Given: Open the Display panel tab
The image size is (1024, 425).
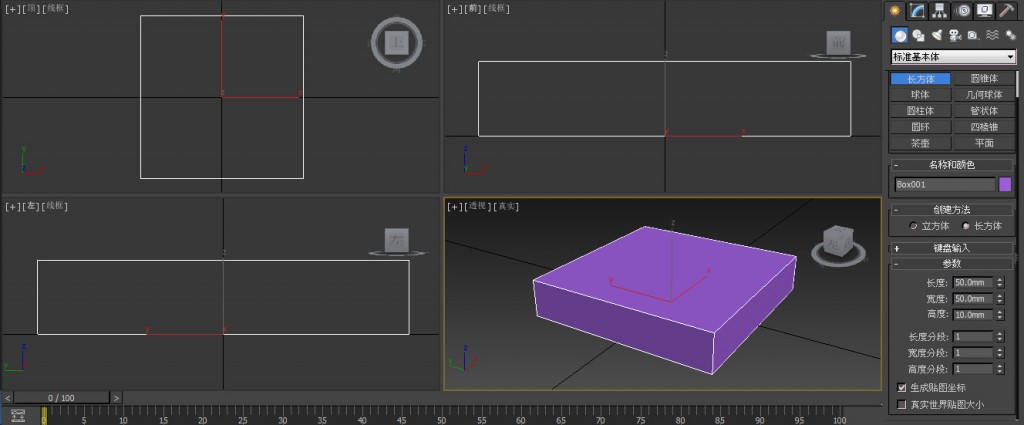Looking at the screenshot, I should 984,10.
